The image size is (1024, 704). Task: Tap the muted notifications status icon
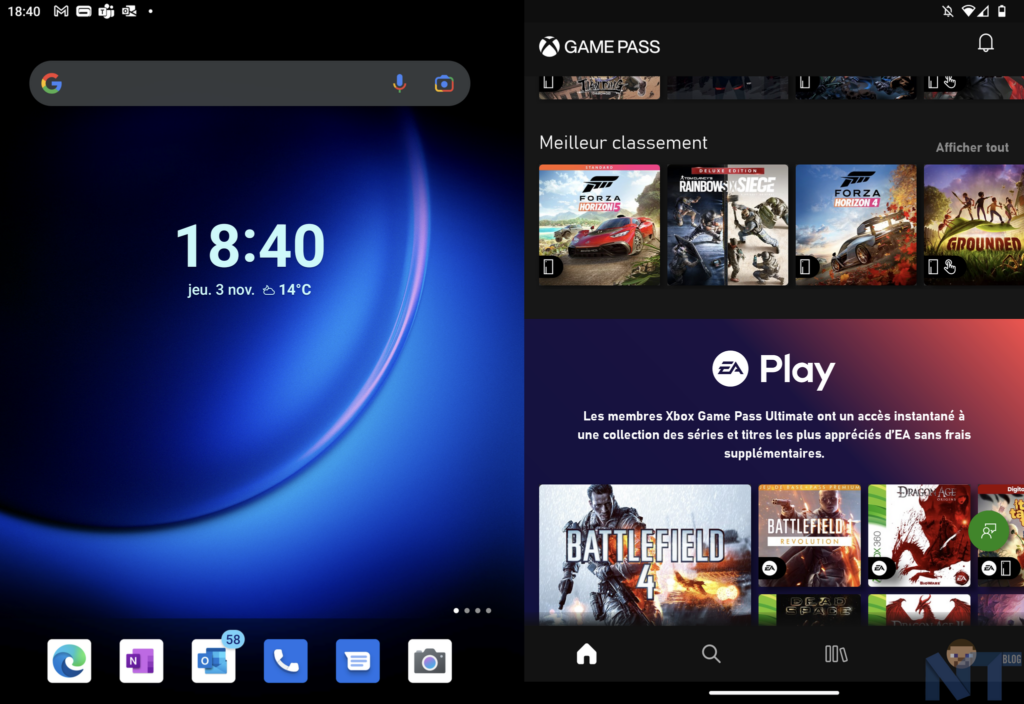click(948, 11)
